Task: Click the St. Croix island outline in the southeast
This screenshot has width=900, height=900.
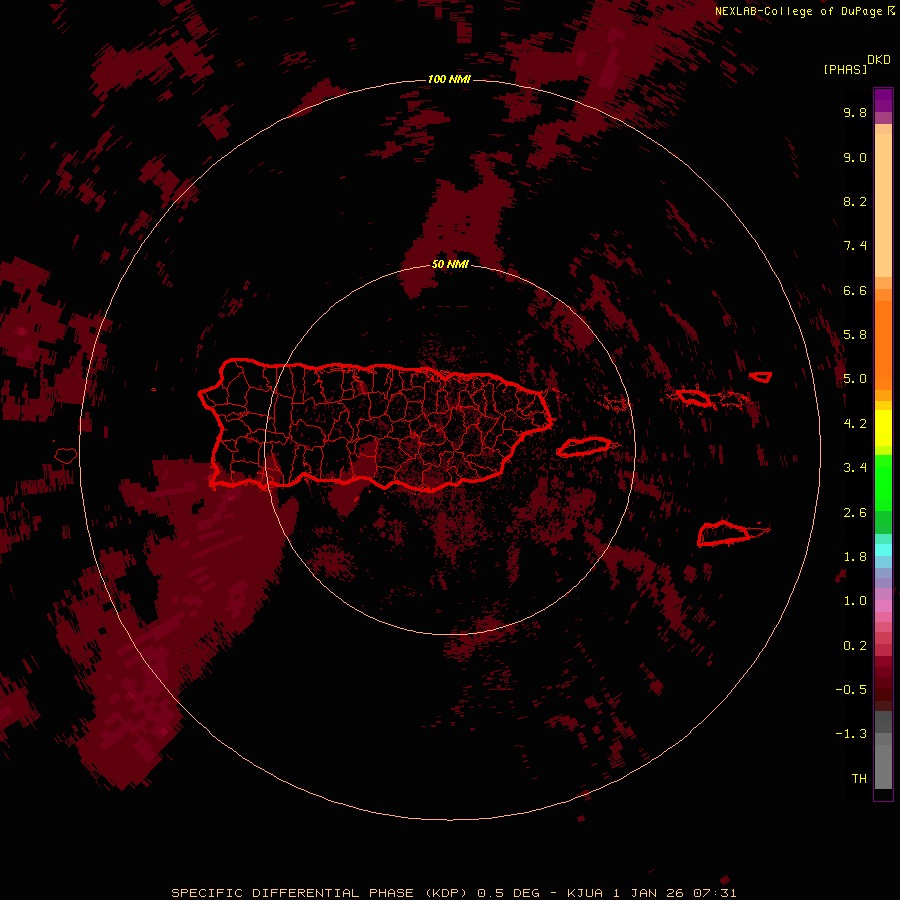Action: [x=724, y=534]
